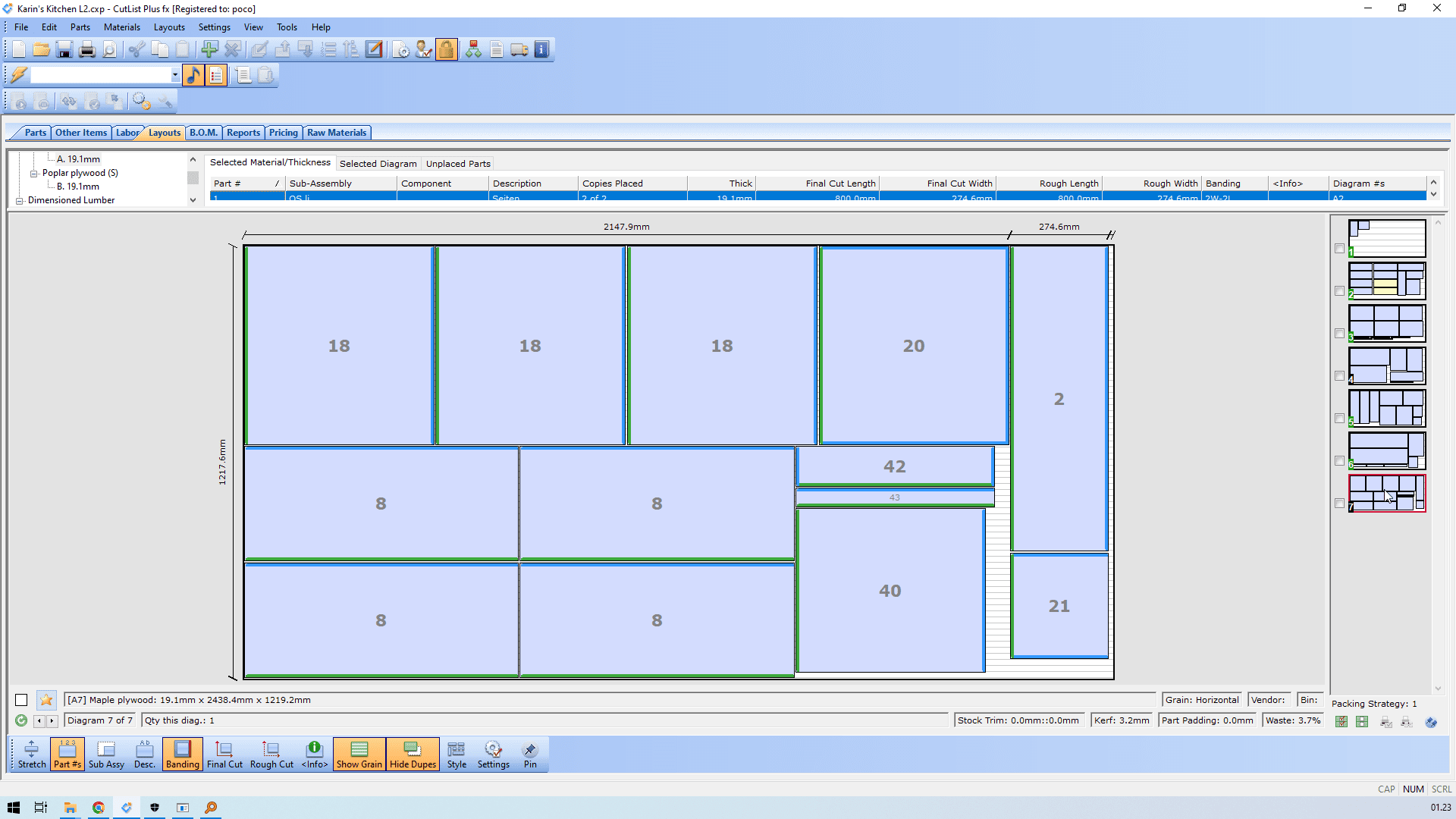This screenshot has width=1456, height=819.
Task: Click the blue music note icon
Action: pos(193,75)
